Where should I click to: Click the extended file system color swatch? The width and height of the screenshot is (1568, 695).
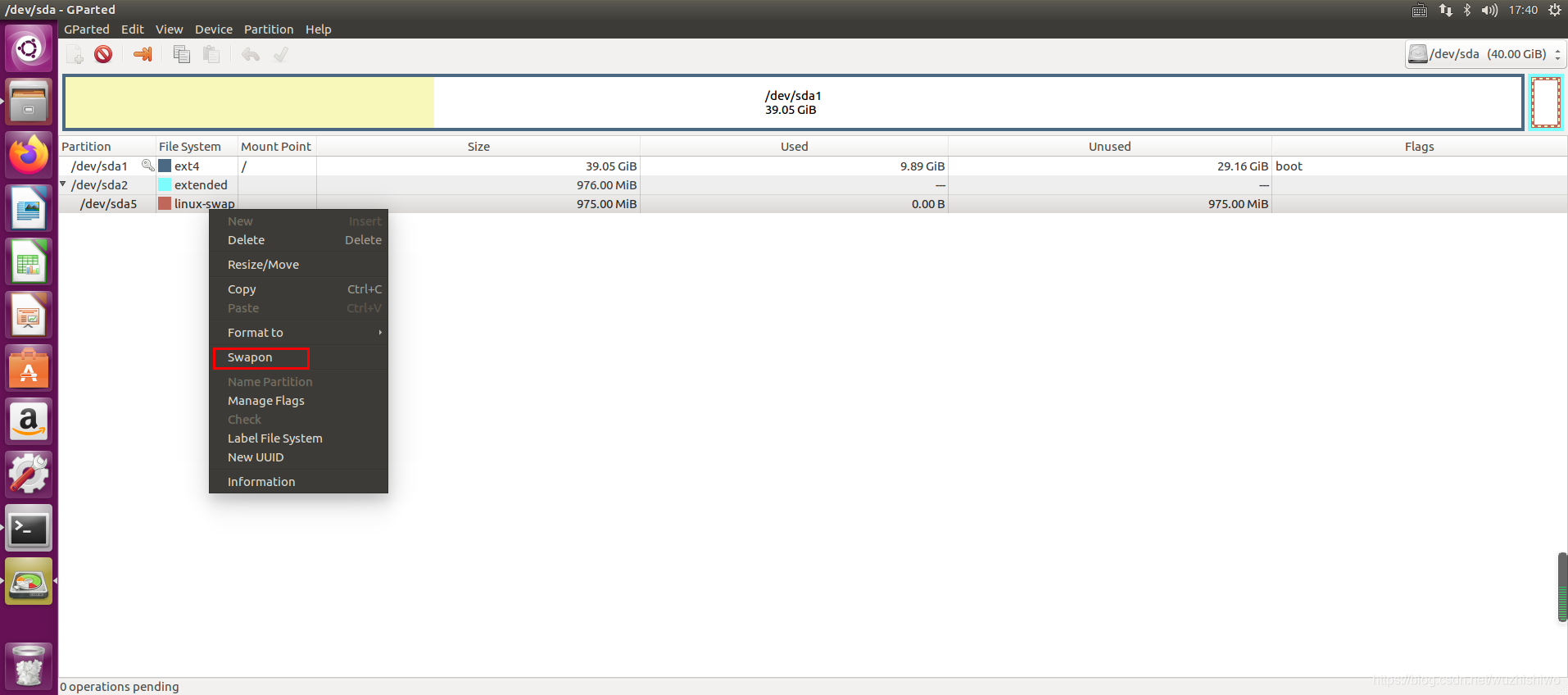click(x=165, y=184)
